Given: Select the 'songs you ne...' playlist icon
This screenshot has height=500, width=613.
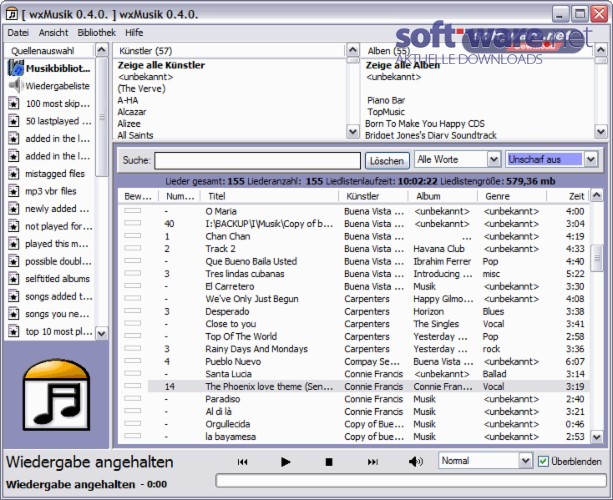Looking at the screenshot, I should click(14, 314).
